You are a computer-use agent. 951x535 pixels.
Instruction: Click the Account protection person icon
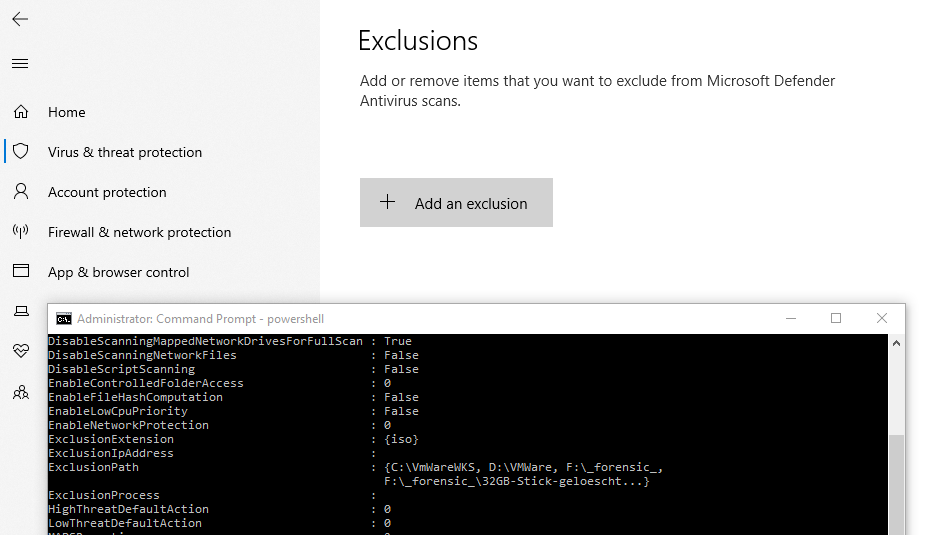(x=21, y=192)
